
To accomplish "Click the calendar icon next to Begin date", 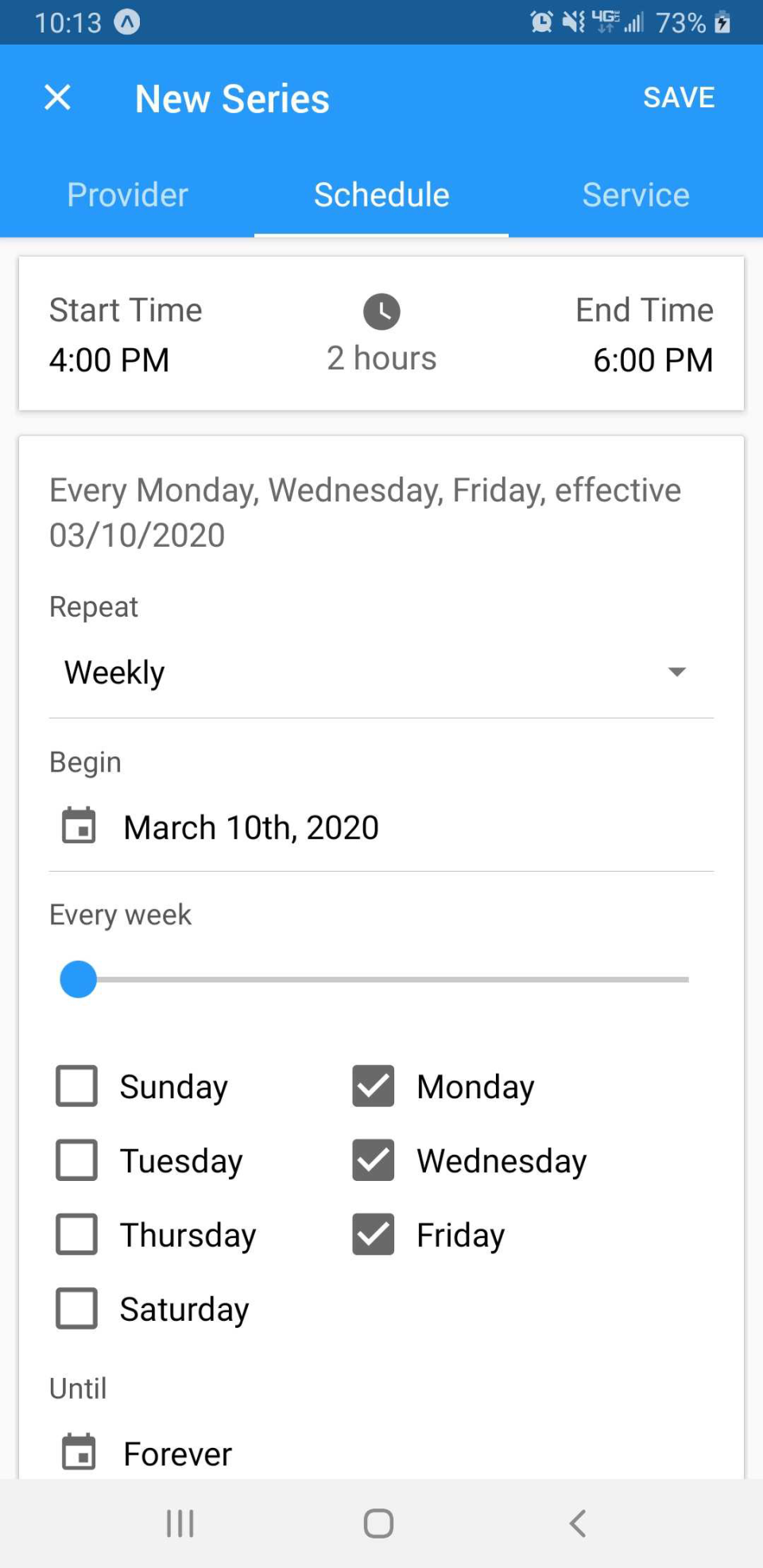I will (78, 827).
